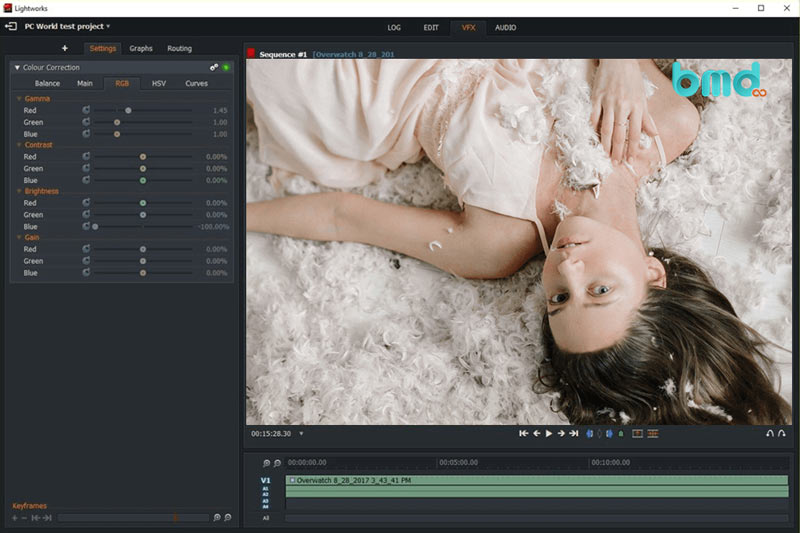This screenshot has width=800, height=533.
Task: Select the V1 track label
Action: [x=265, y=480]
